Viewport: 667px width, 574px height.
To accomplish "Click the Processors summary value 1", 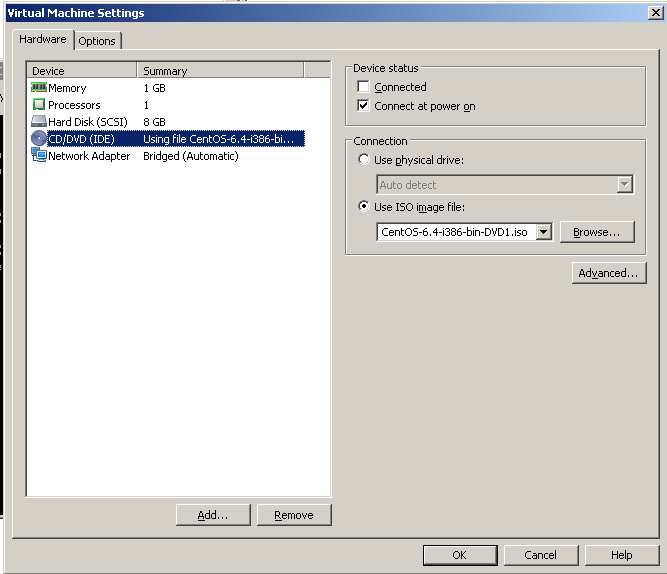I will pyautogui.click(x=146, y=105).
